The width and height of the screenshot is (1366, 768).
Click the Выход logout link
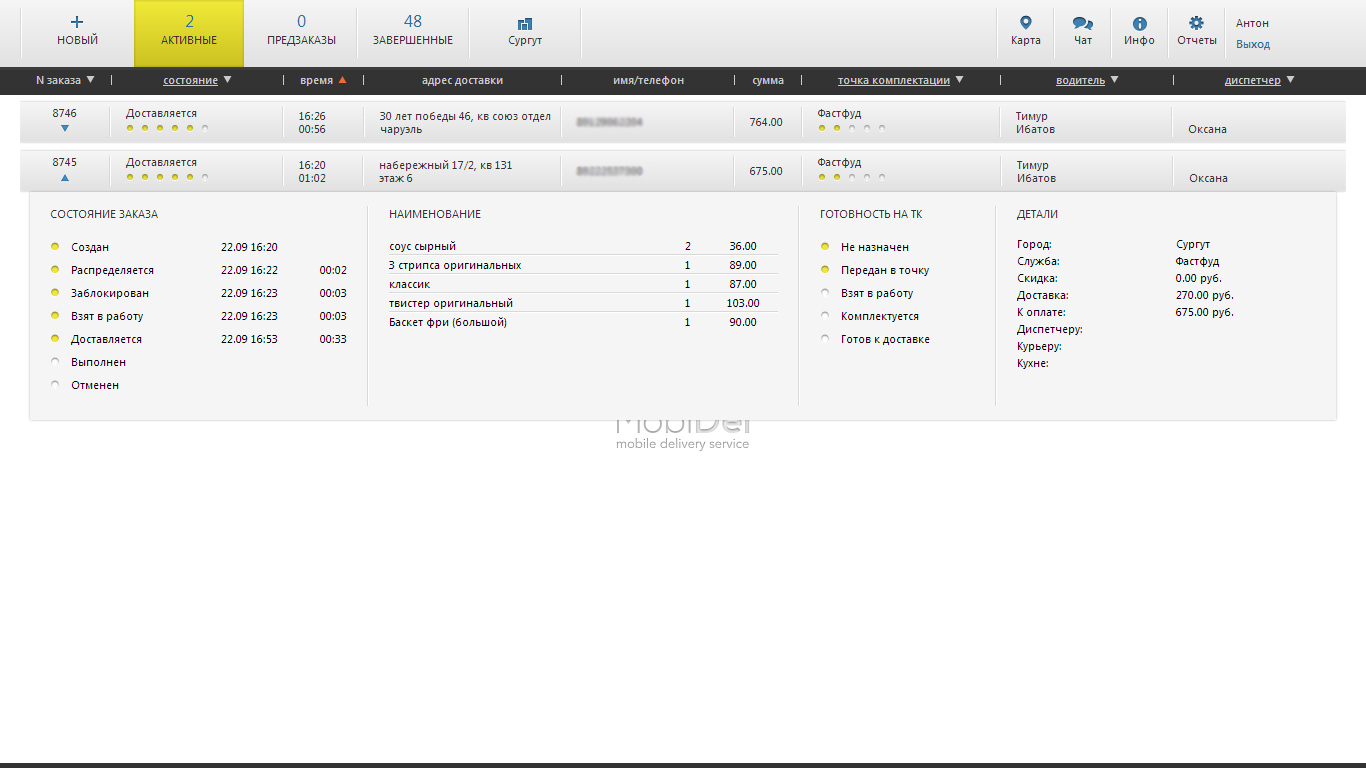click(x=1253, y=44)
